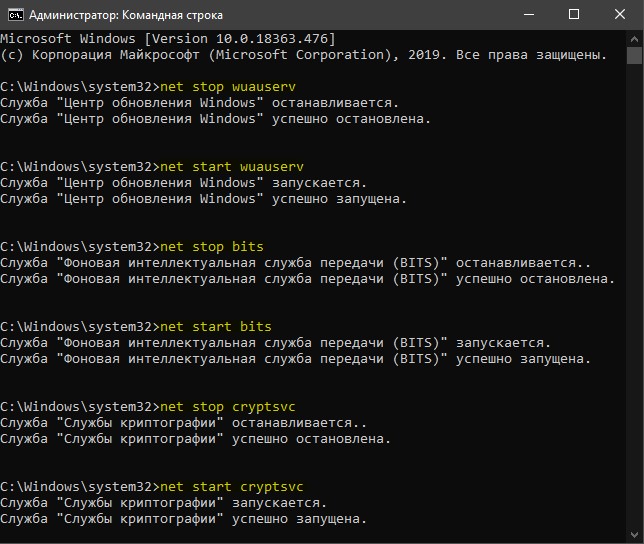Click the command net start bits

(216, 327)
